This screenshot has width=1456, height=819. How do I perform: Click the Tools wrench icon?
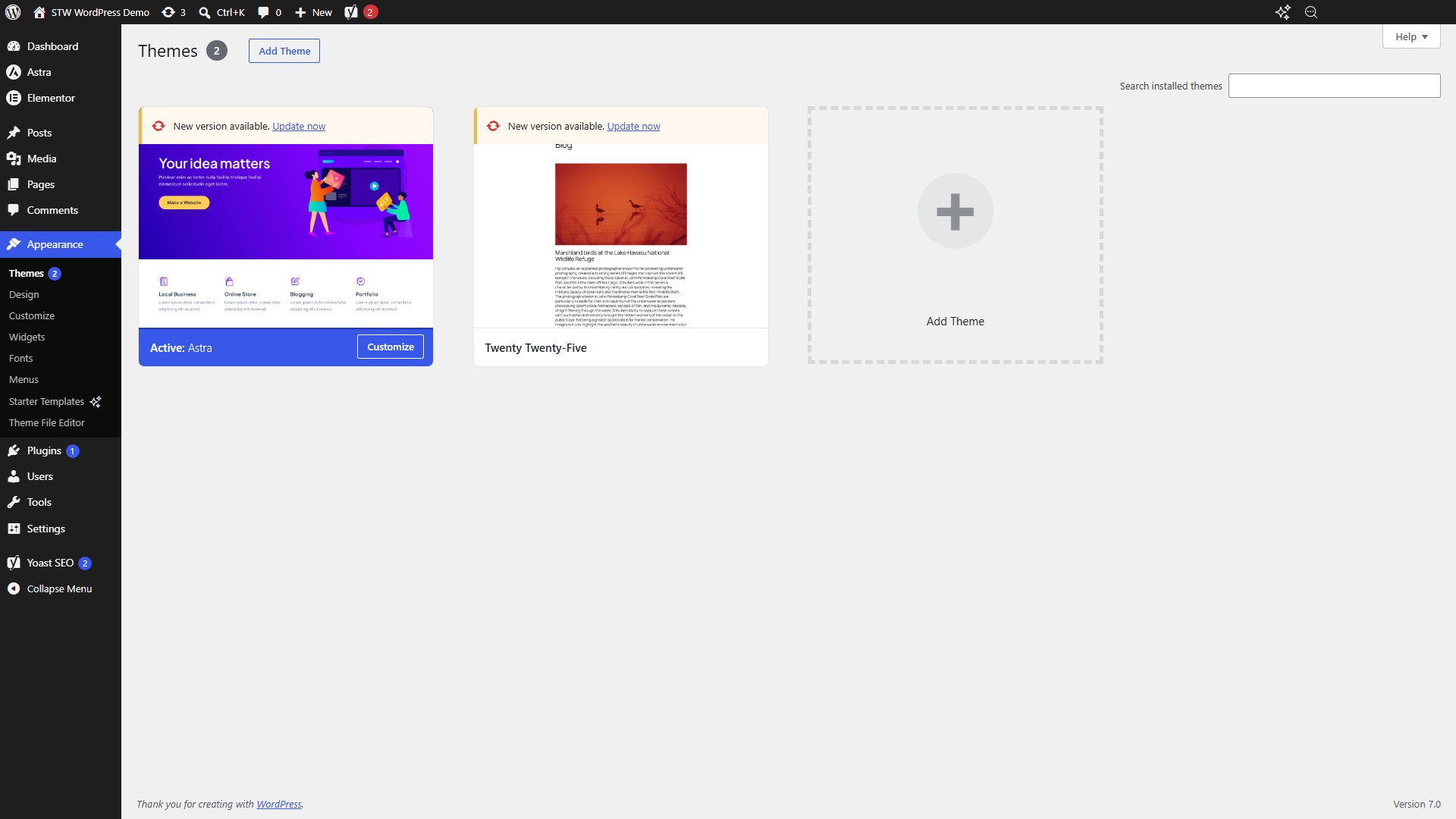point(14,502)
